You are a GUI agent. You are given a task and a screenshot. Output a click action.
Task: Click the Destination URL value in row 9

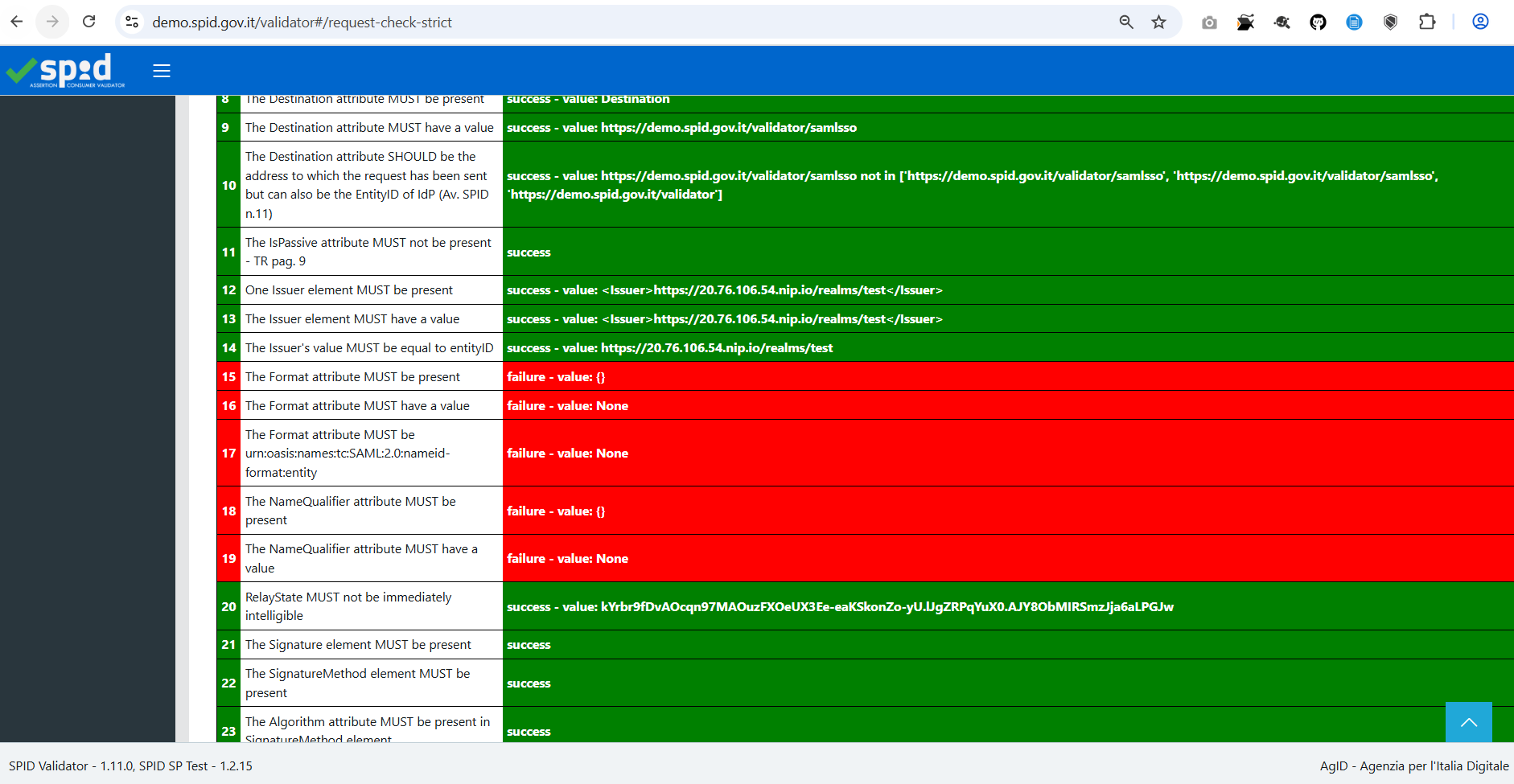(x=728, y=127)
